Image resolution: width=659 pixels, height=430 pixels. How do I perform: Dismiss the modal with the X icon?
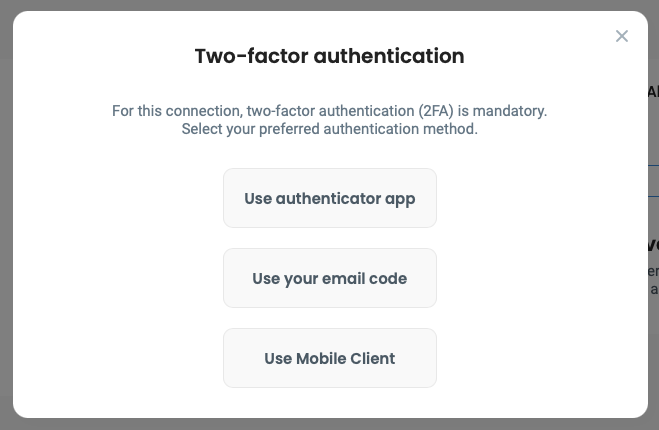coord(622,37)
